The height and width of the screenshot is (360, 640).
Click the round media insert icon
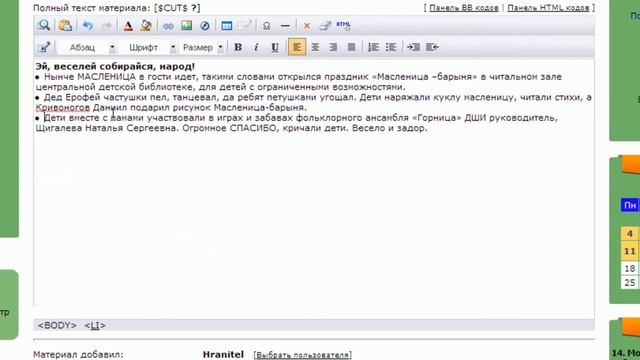pos(205,26)
